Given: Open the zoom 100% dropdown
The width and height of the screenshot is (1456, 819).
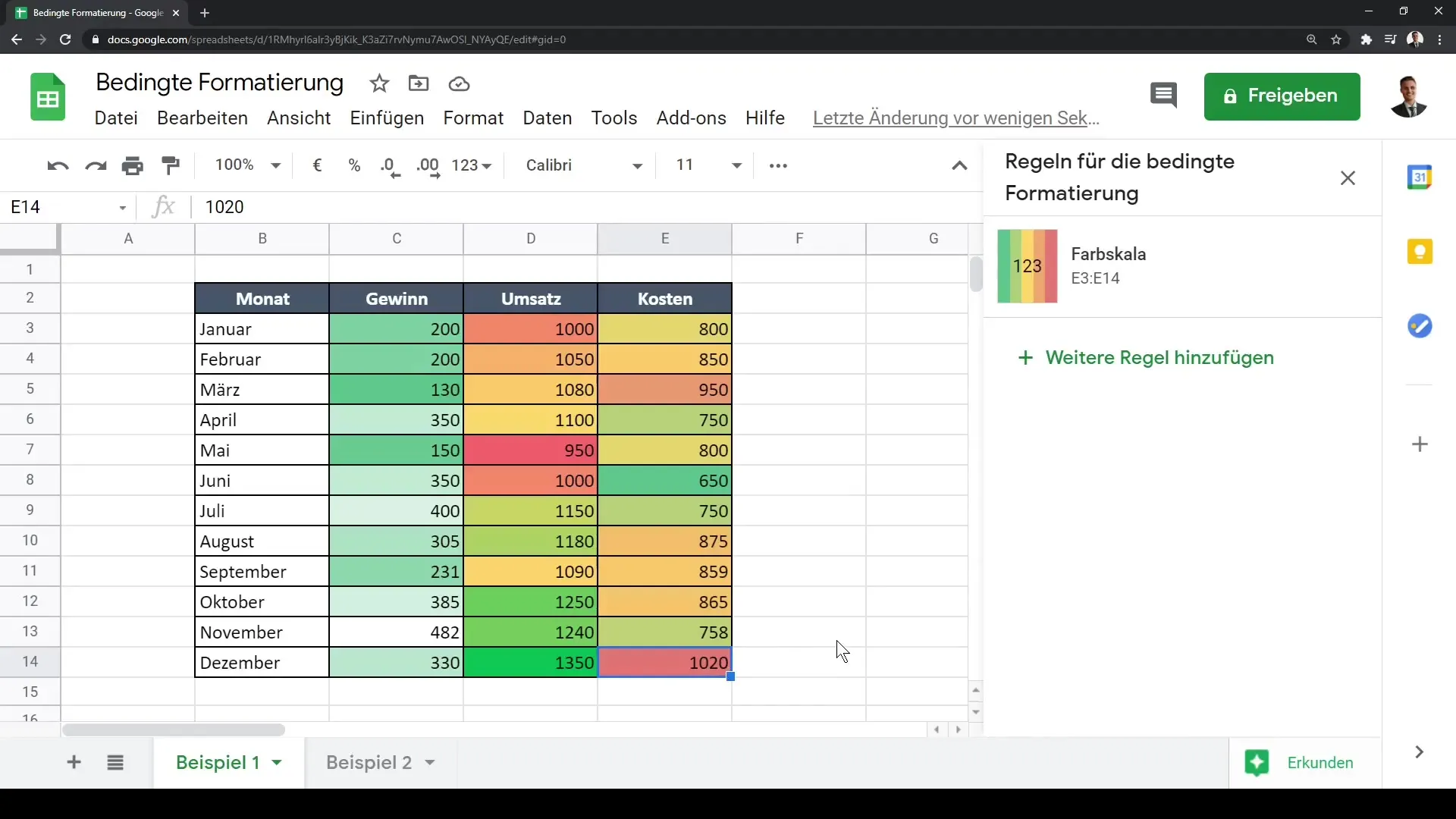Looking at the screenshot, I should tap(247, 165).
